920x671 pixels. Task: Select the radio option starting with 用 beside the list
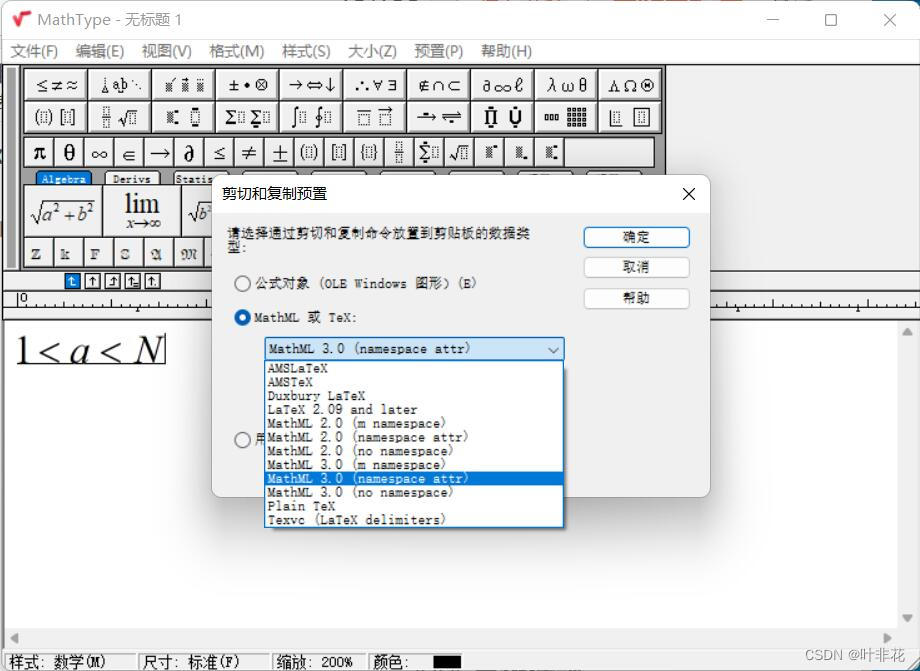(242, 439)
